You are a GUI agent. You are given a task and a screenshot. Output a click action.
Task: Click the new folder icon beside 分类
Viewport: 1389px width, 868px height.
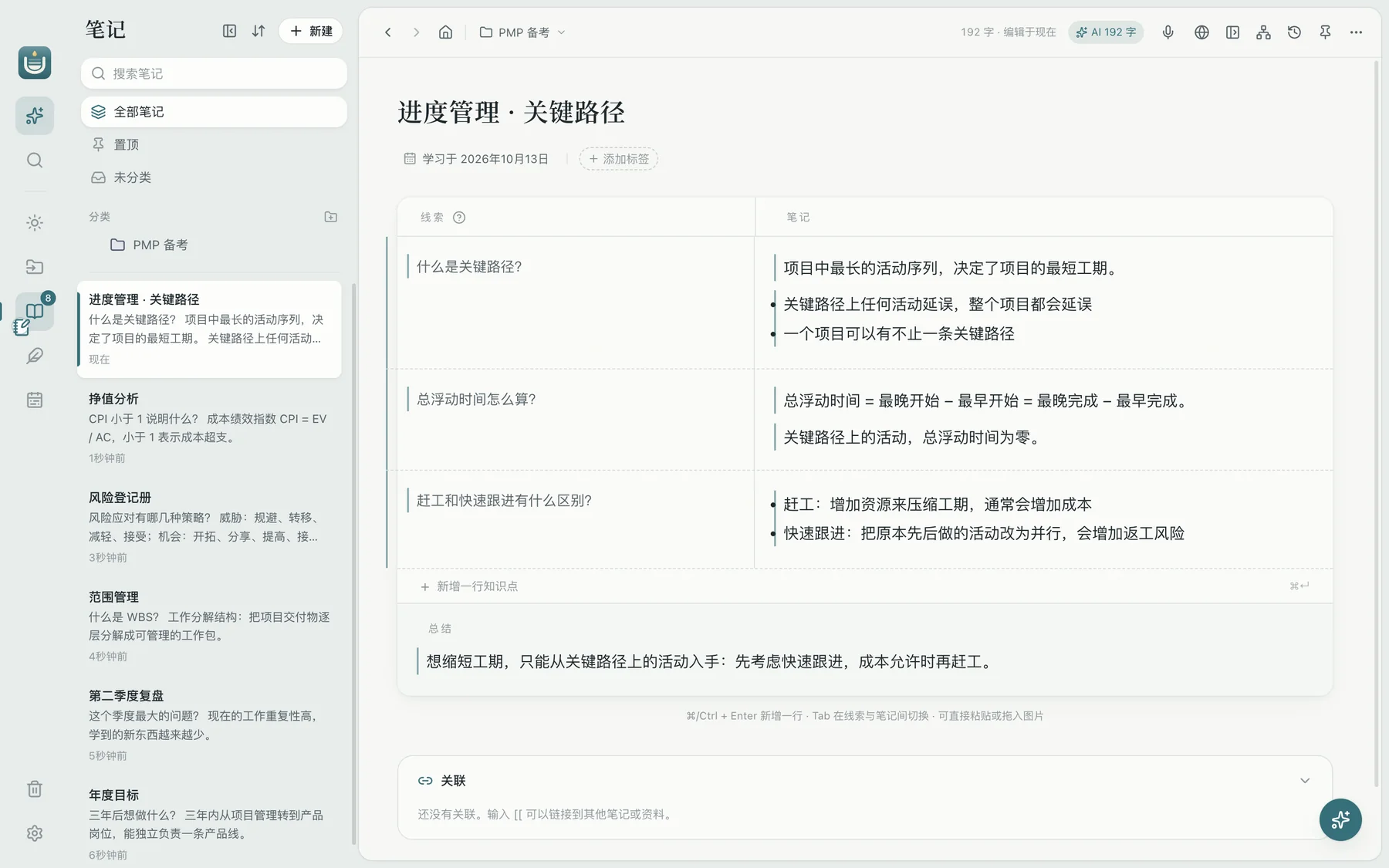[331, 217]
